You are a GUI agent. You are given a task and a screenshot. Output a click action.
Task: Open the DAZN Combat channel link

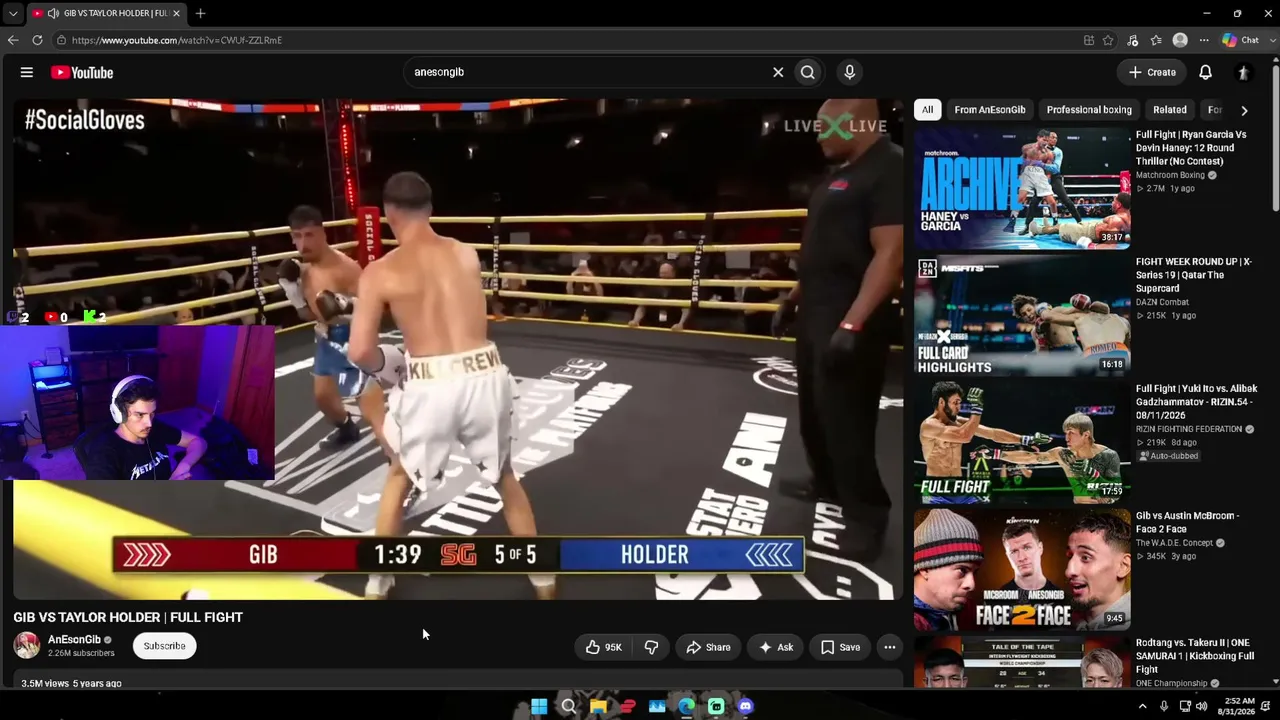pos(1162,302)
